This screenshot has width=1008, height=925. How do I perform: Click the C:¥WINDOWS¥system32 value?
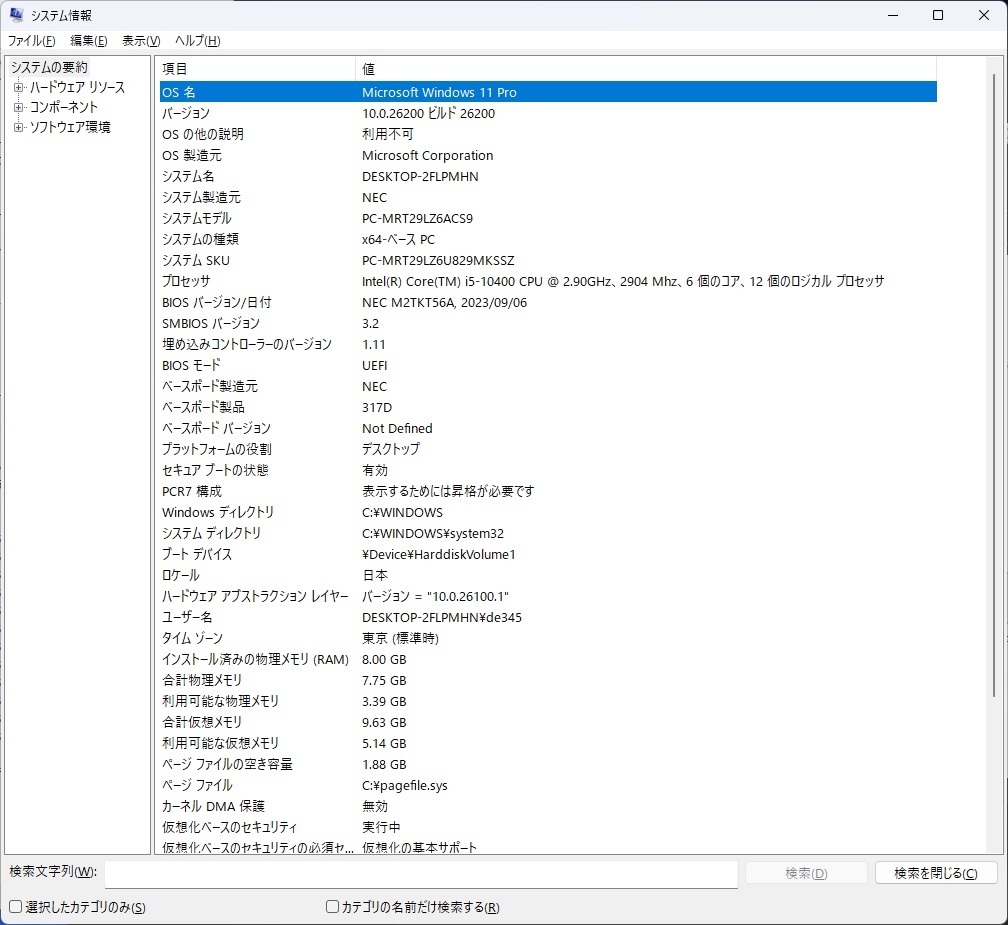click(x=433, y=534)
